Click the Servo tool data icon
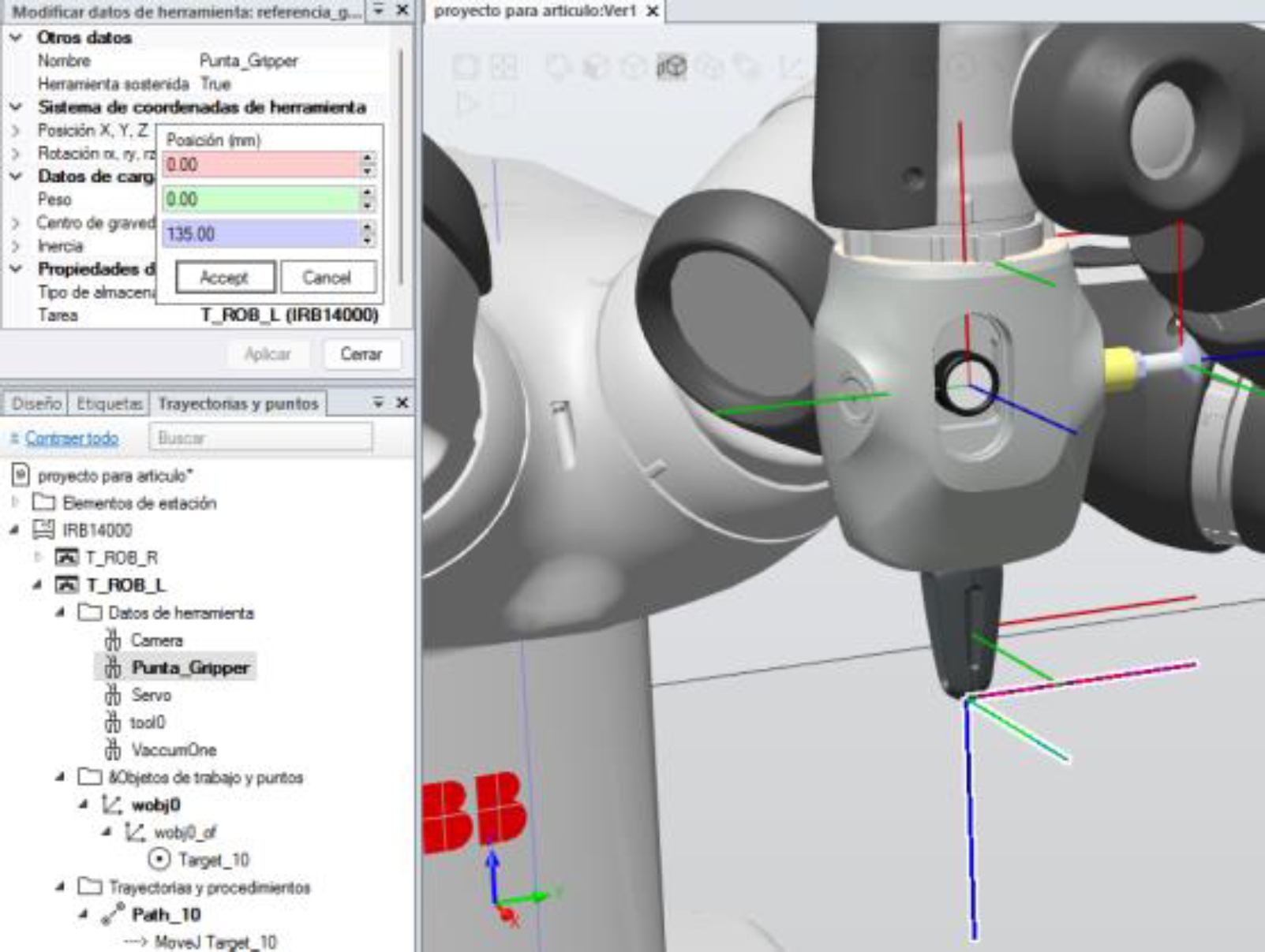This screenshot has width=1265, height=952. coord(113,696)
